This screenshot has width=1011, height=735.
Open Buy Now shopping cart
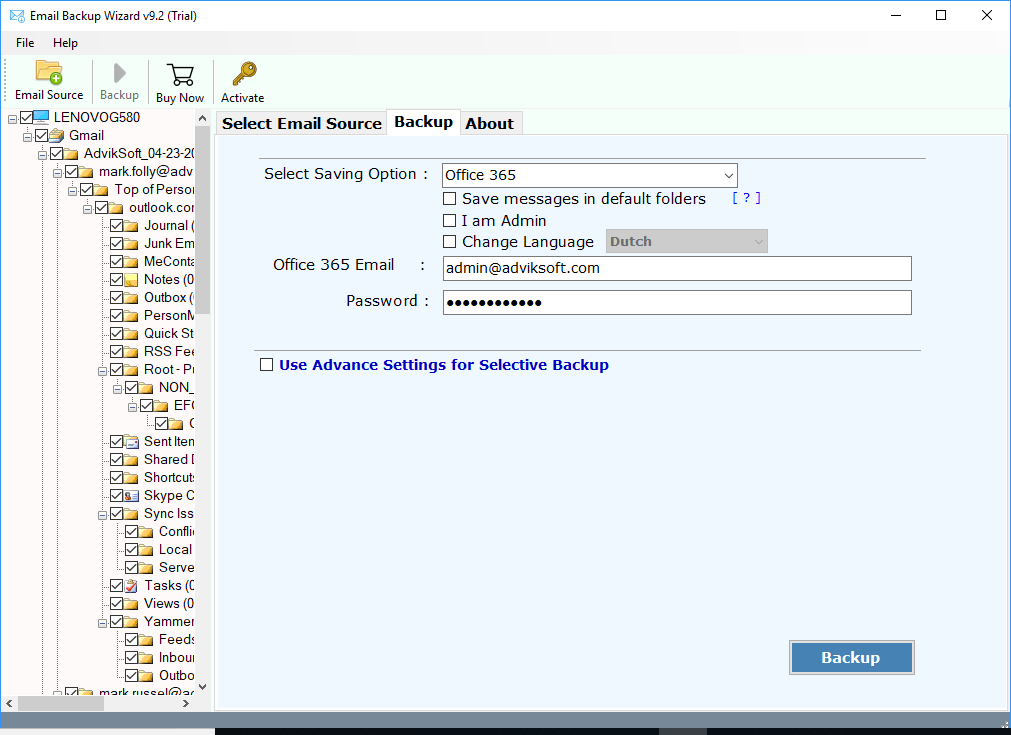[180, 75]
